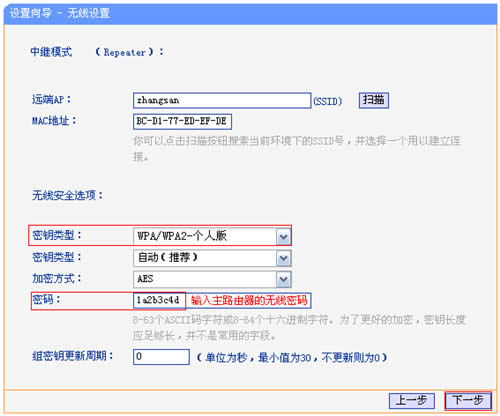Click the 中继模式 (Repeater) heading

click(97, 52)
